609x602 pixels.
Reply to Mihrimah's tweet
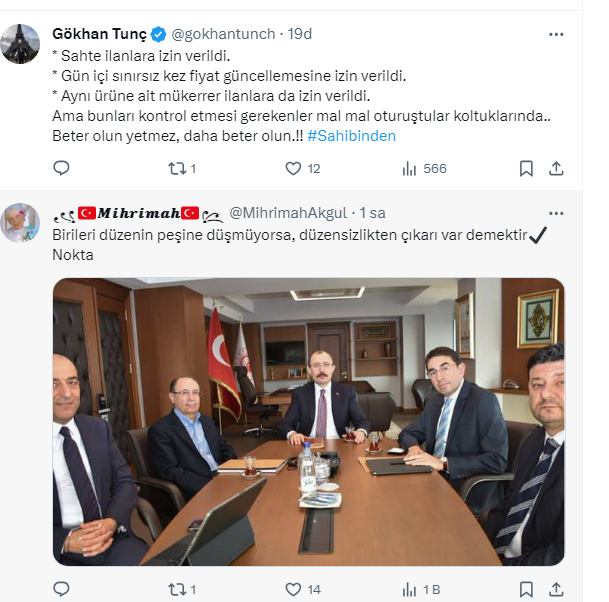tap(61, 590)
